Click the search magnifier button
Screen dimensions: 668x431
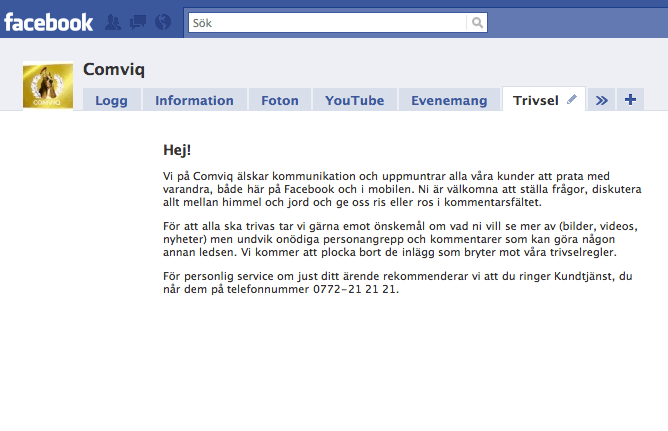(478, 21)
